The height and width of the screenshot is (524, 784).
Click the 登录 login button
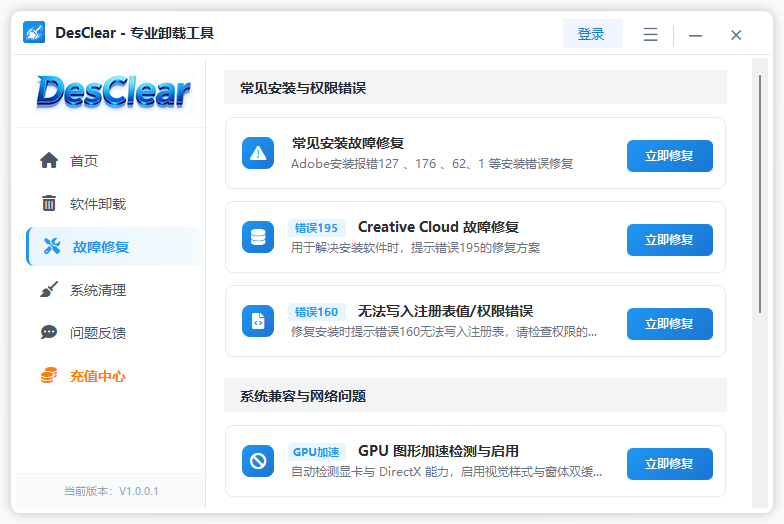(592, 34)
